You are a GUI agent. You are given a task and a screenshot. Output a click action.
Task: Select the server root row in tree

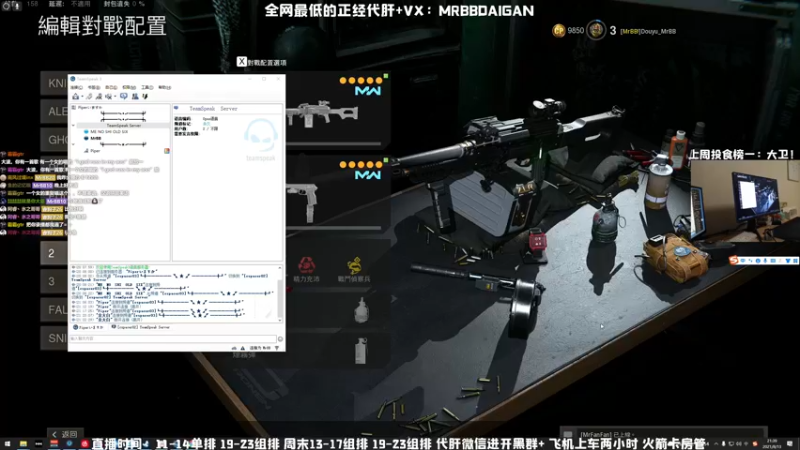pyautogui.click(x=90, y=108)
